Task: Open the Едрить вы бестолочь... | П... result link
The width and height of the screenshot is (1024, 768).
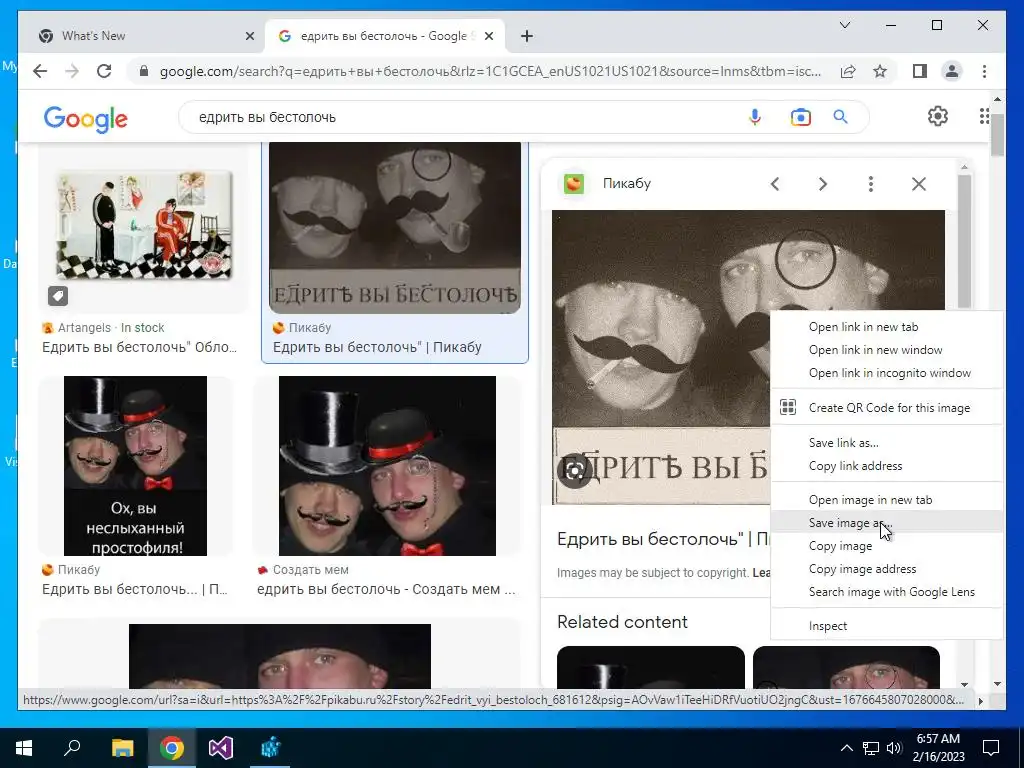Action: [135, 590]
